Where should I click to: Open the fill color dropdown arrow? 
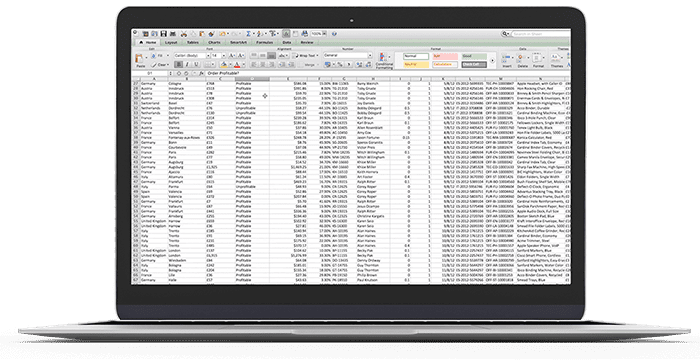231,65
